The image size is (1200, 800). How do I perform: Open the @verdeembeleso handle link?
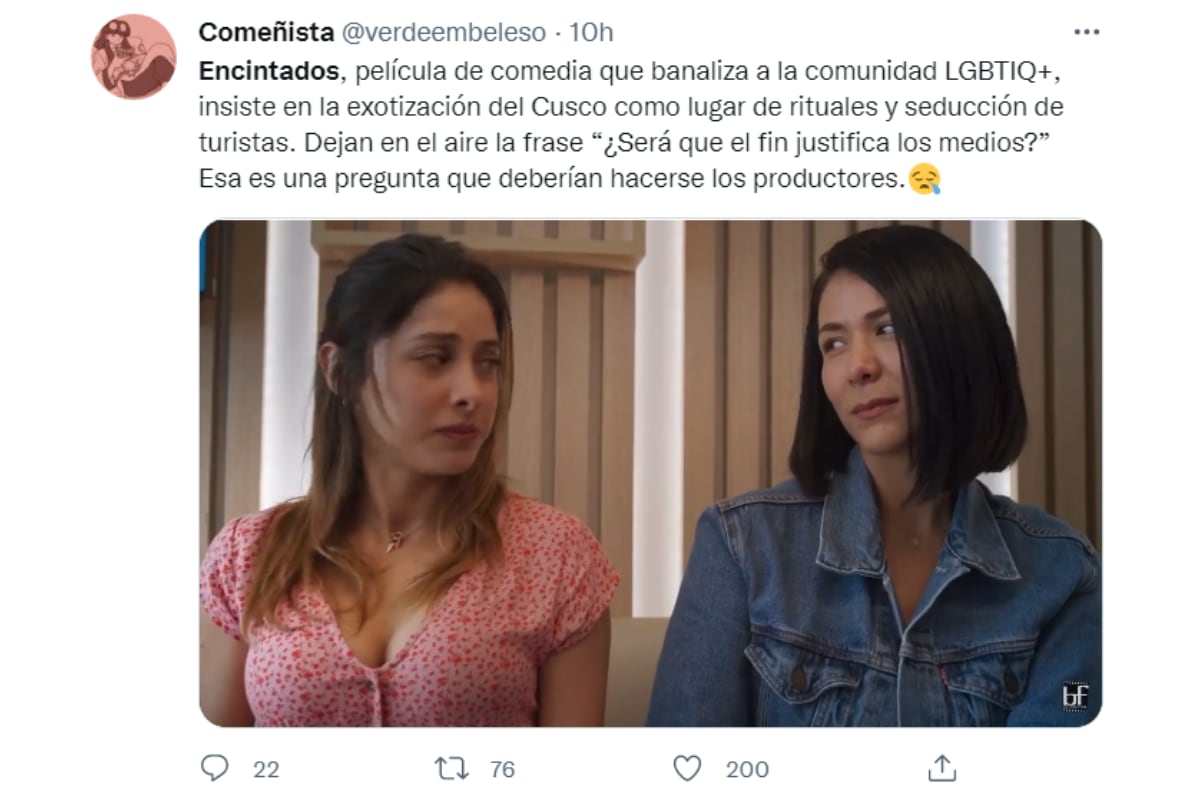(x=444, y=32)
